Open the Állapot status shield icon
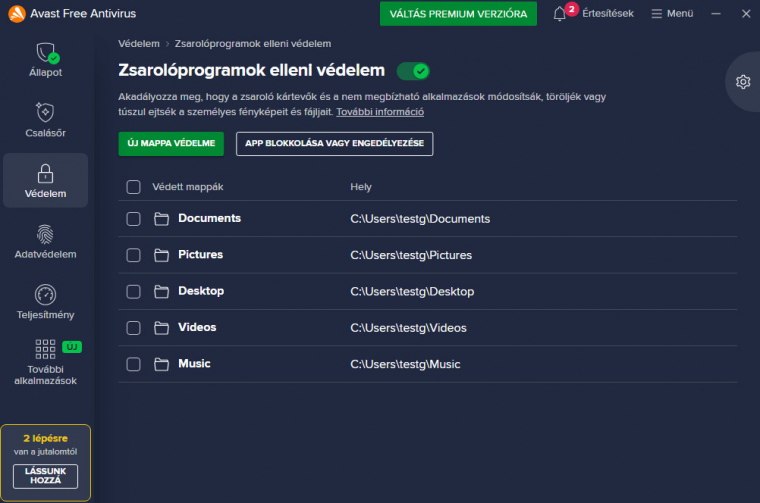 click(x=45, y=53)
